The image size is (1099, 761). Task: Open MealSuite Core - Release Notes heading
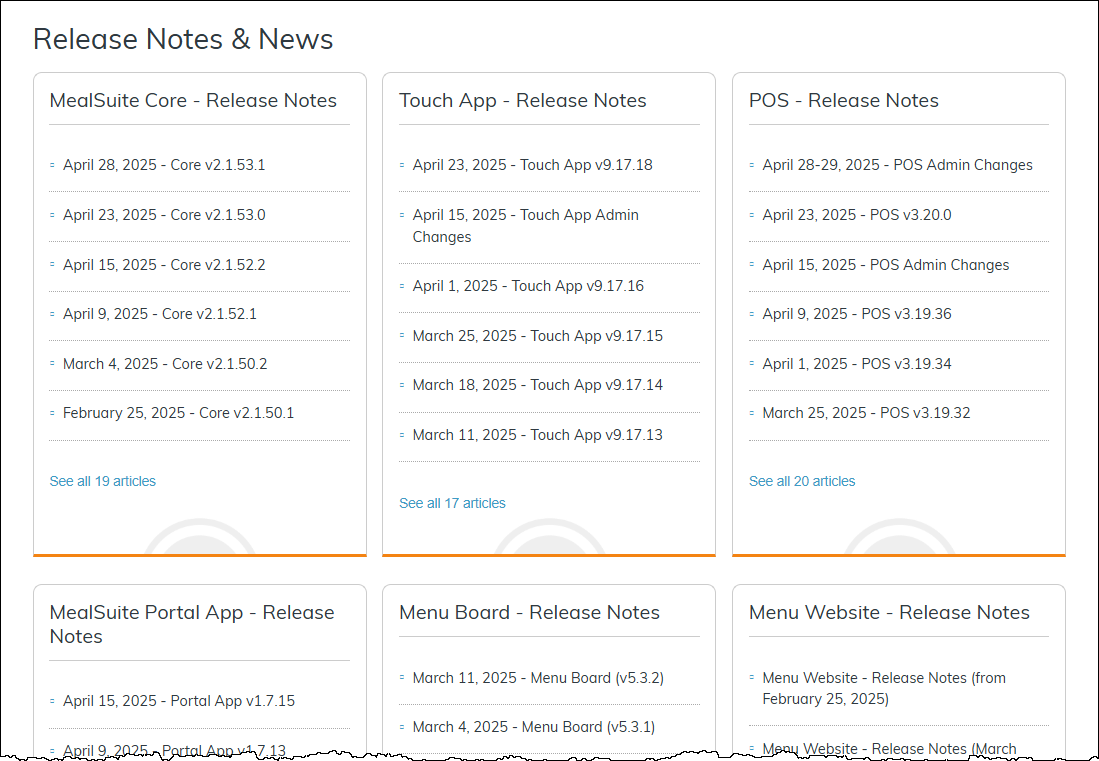193,100
